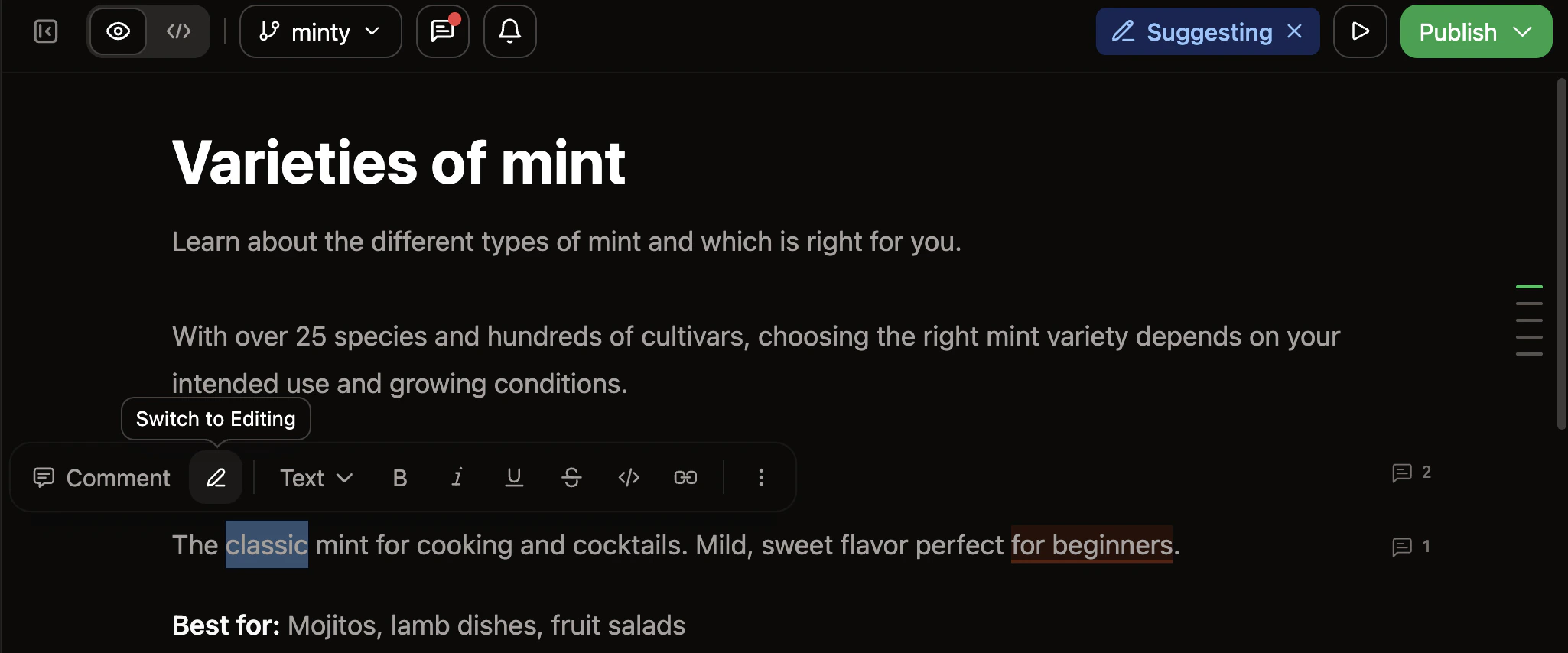This screenshot has height=653, width=1568.
Task: Format selection as inline code
Action: point(628,477)
